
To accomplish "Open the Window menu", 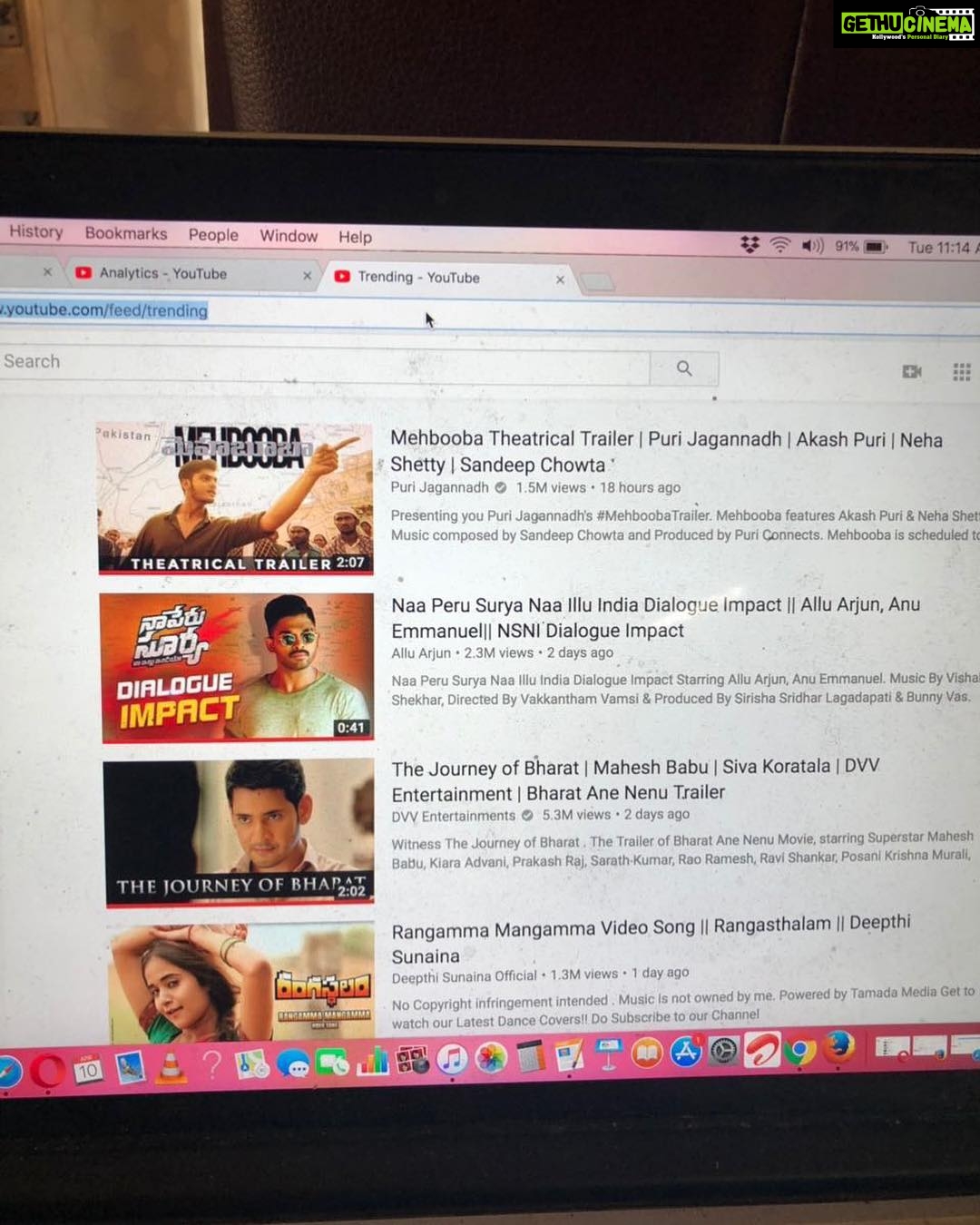I will coord(289,236).
